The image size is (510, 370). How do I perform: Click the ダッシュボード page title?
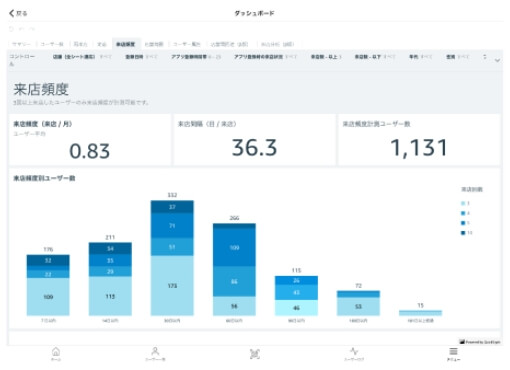pos(254,13)
